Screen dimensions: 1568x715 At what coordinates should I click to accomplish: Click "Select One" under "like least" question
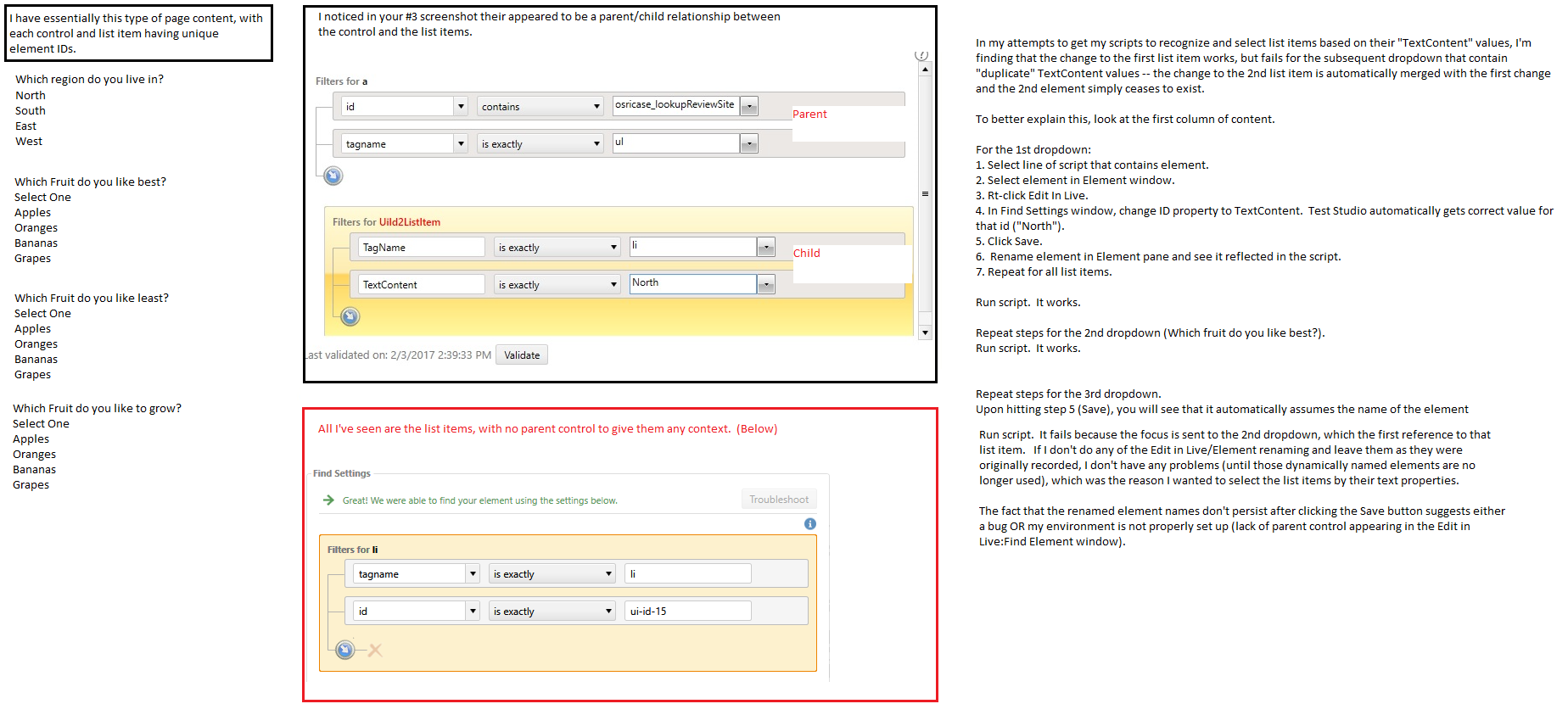[x=42, y=313]
